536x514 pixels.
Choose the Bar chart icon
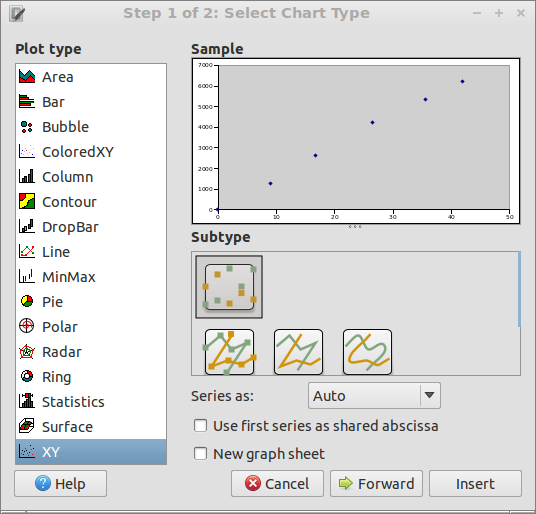point(27,102)
